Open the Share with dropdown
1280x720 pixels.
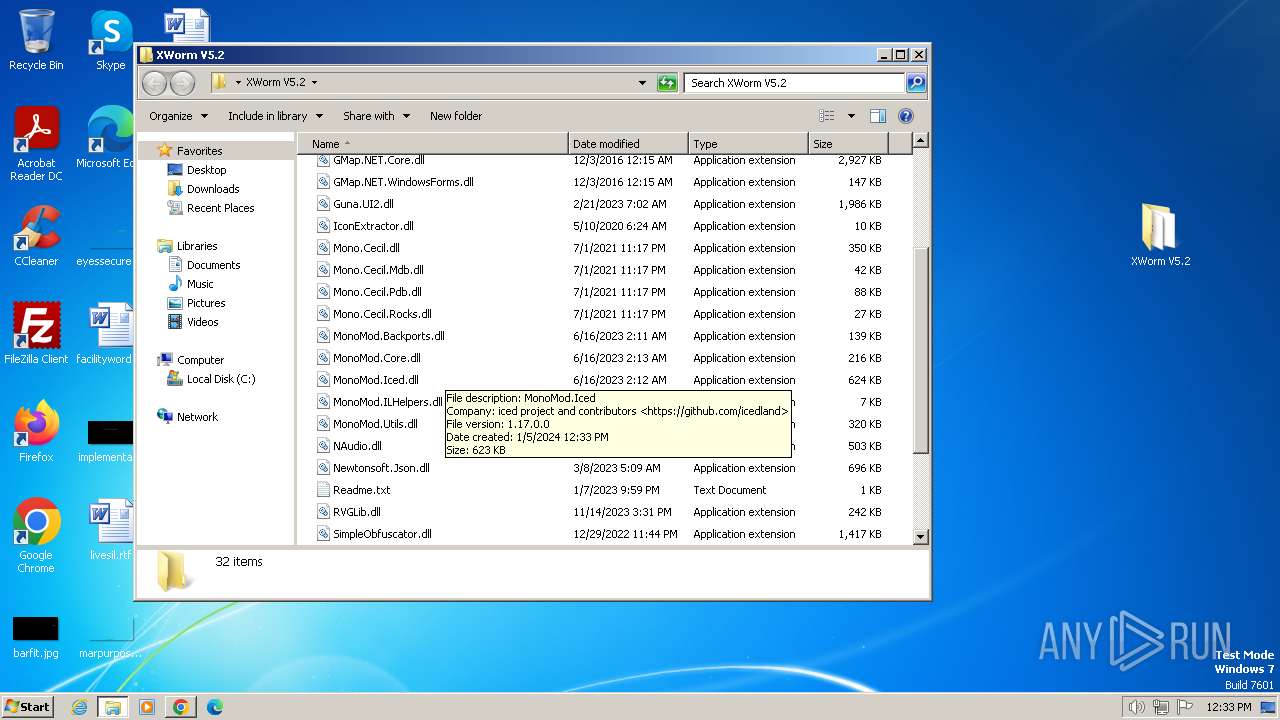[x=376, y=116]
